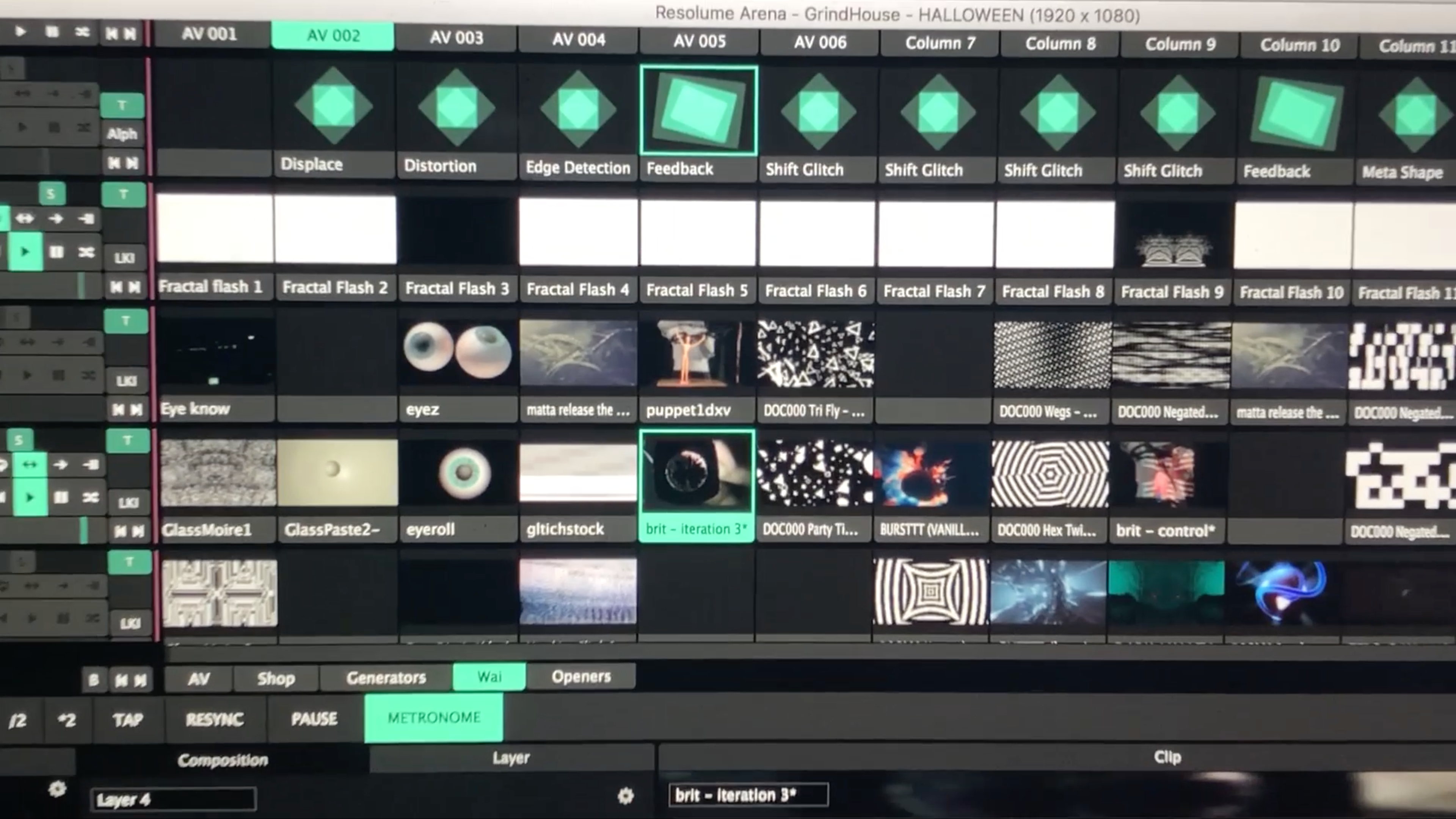Click the PAUSE tempo button

[x=314, y=719]
